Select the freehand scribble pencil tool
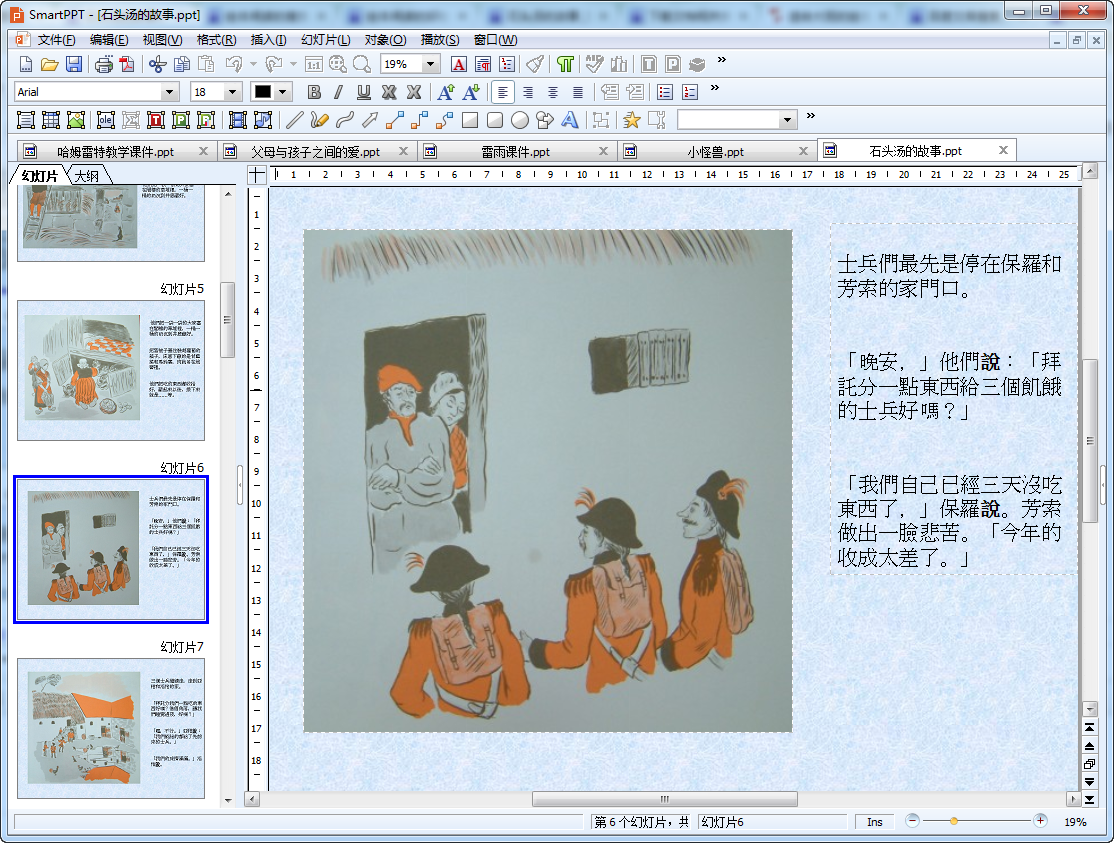 (x=320, y=120)
